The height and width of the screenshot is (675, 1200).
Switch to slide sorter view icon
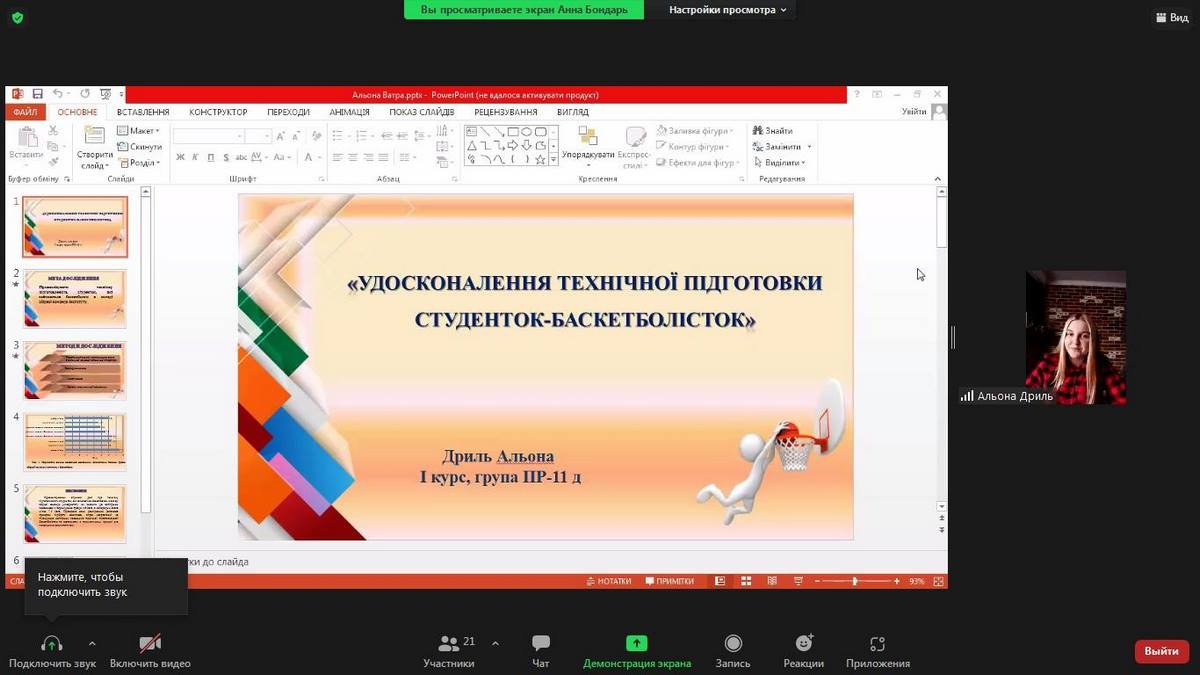745,581
